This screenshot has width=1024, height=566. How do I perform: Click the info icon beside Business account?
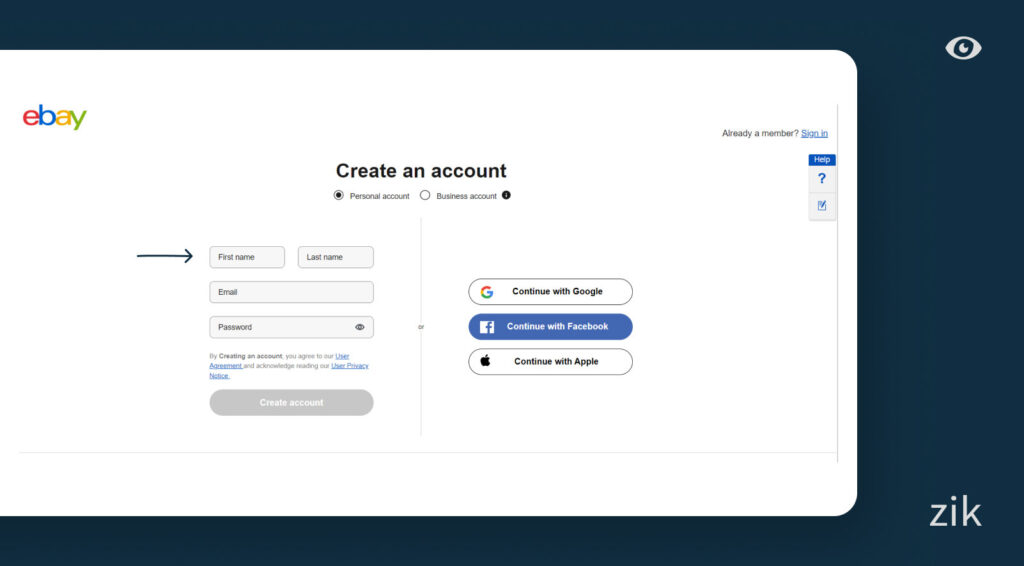click(x=506, y=195)
